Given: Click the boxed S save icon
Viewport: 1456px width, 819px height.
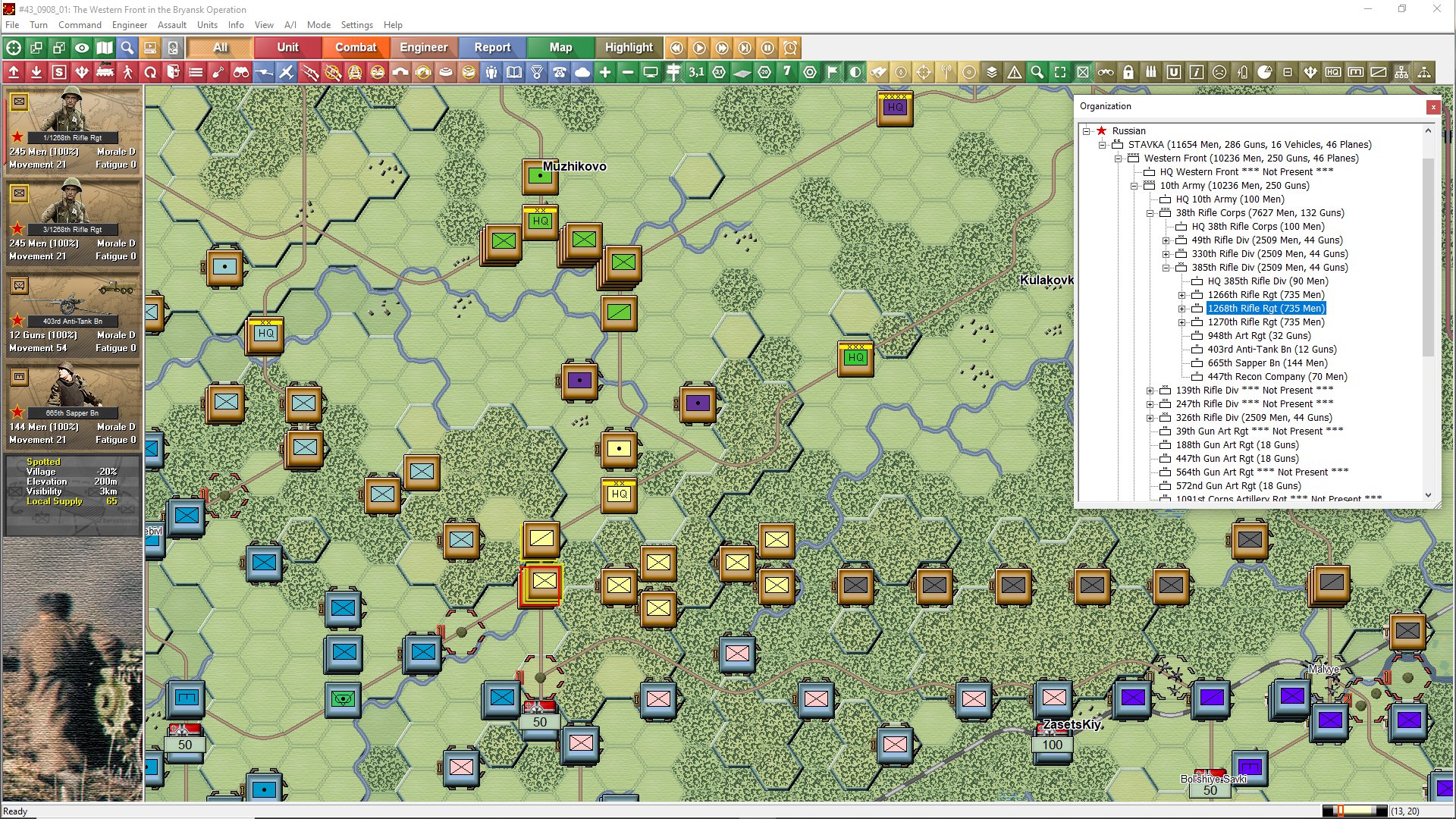Looking at the screenshot, I should pos(59,72).
